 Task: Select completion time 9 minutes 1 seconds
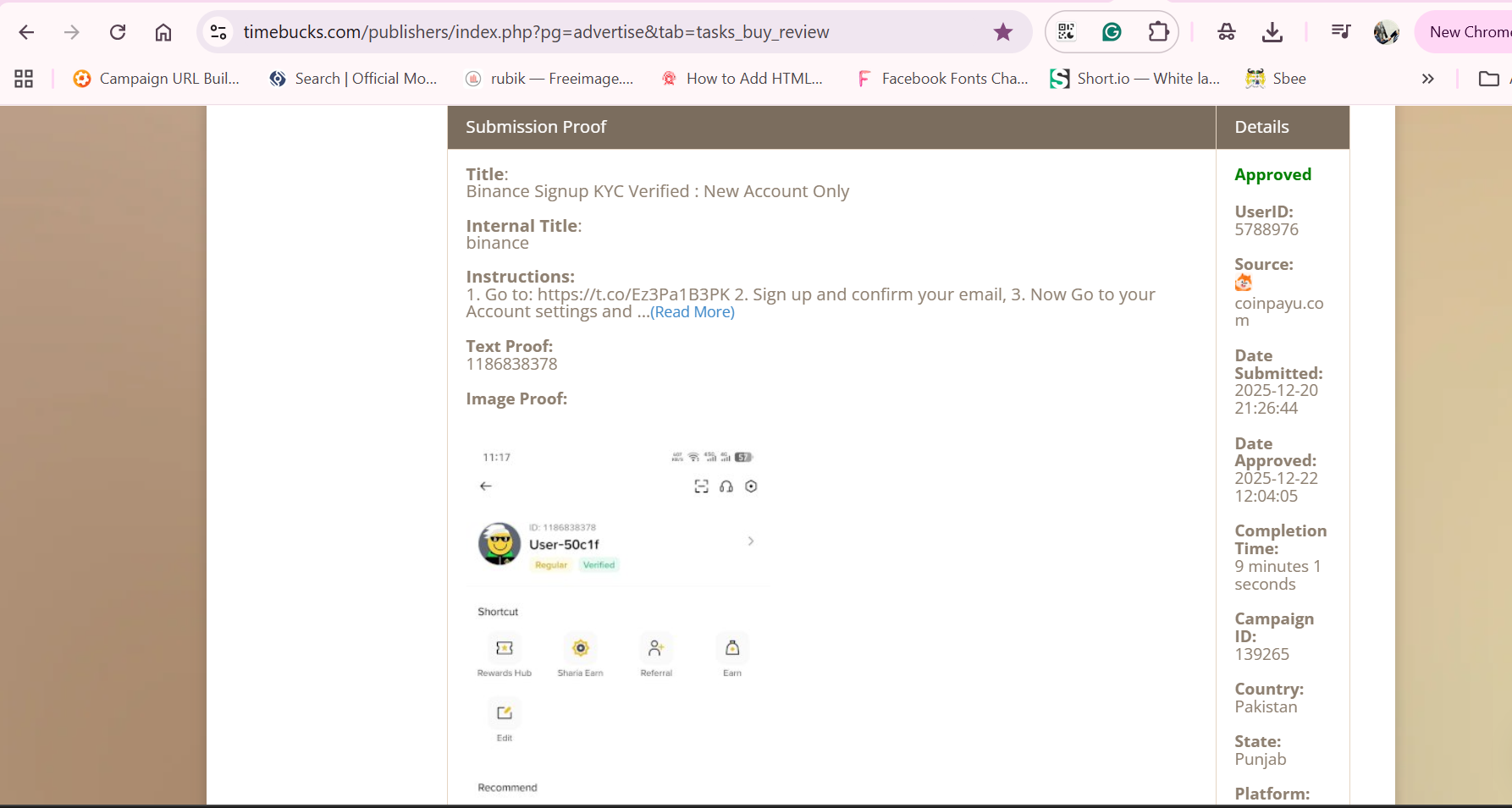coord(1277,575)
